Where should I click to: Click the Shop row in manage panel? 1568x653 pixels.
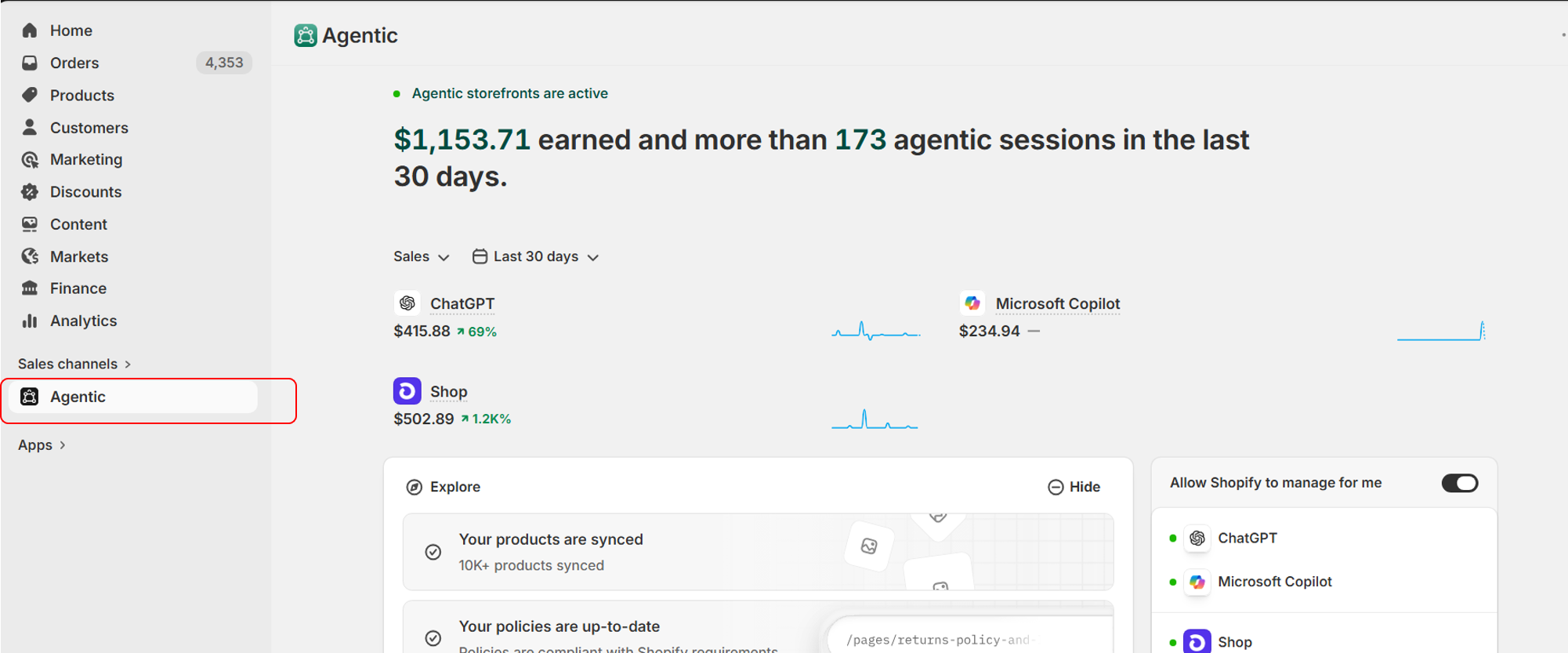[1324, 642]
